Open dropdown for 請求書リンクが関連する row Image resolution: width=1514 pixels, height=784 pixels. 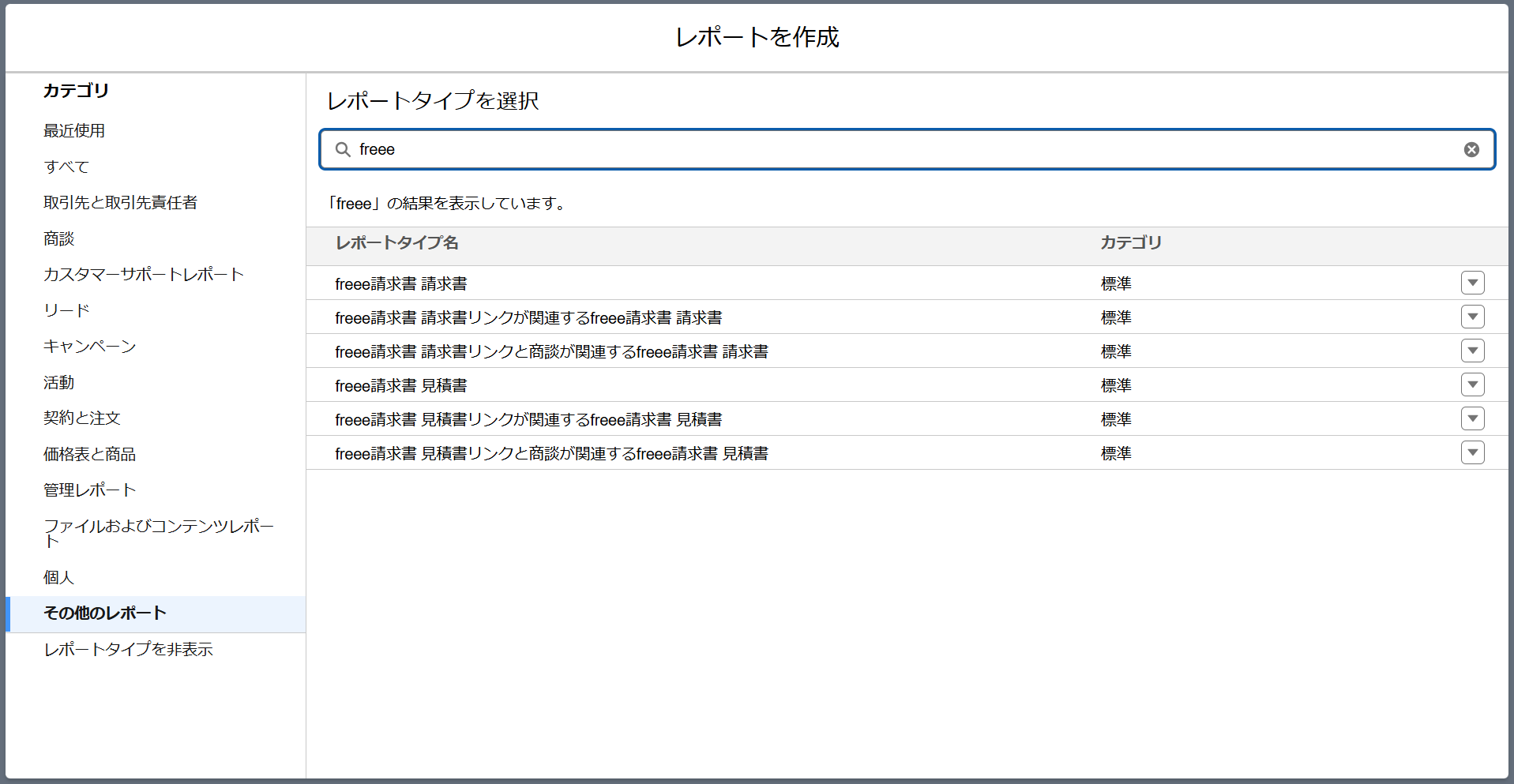tap(1472, 317)
